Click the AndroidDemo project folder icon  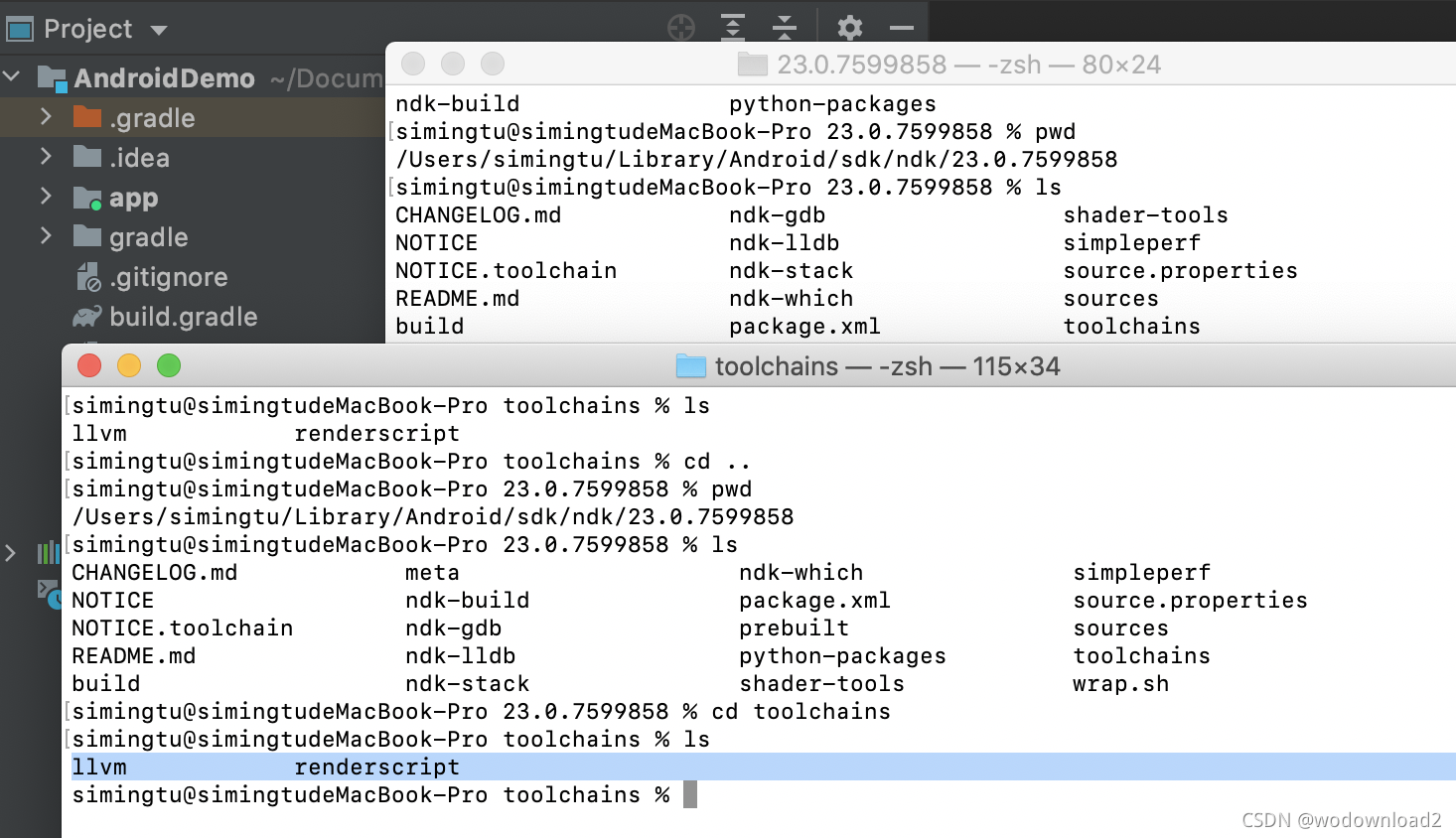point(53,78)
